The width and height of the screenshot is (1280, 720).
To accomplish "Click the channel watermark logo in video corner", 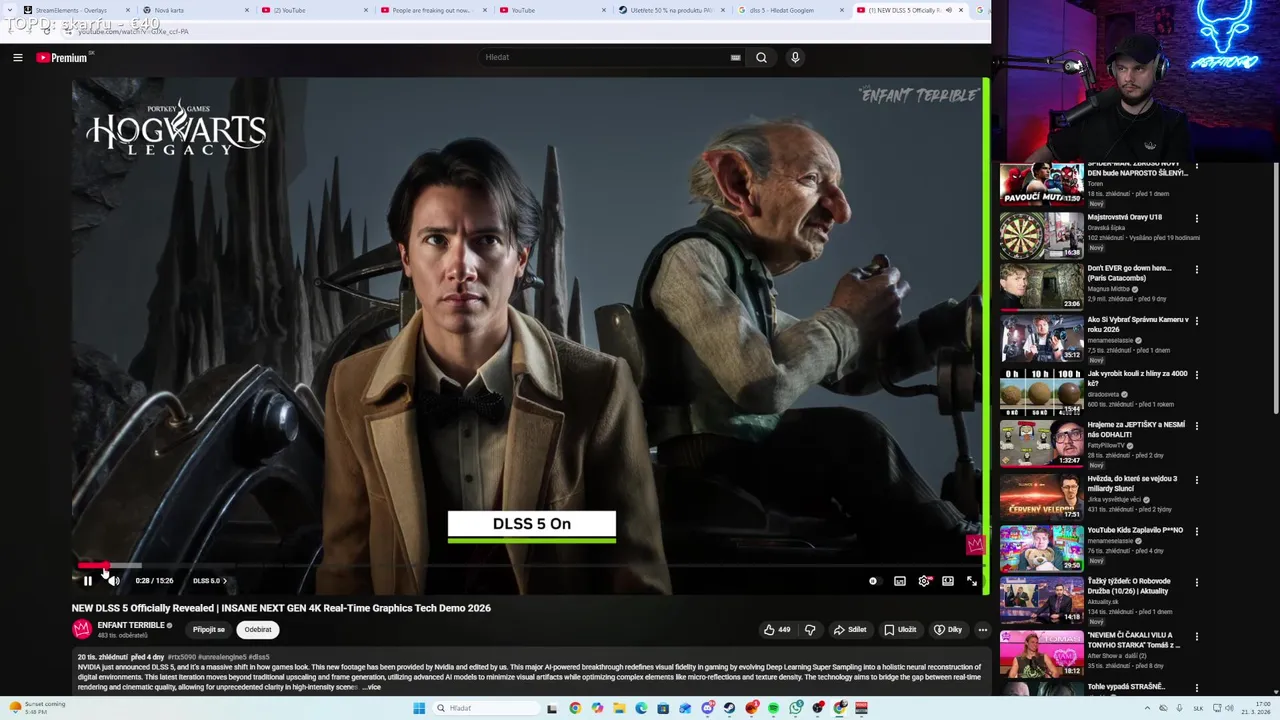I will click(x=975, y=544).
